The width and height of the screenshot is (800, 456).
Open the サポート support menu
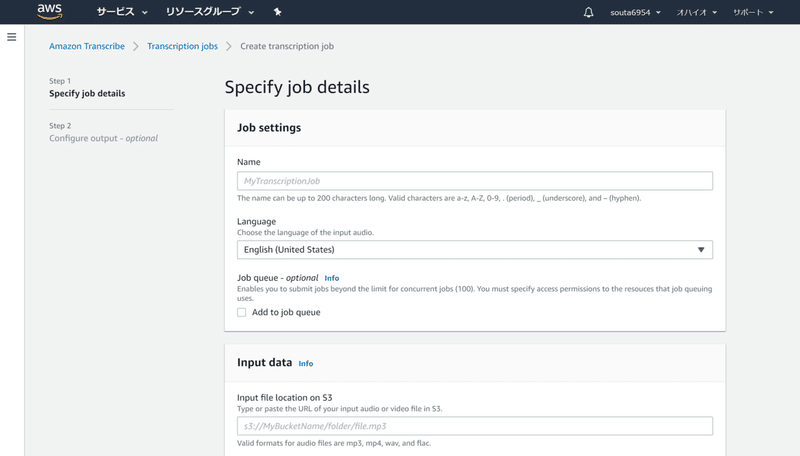(x=753, y=13)
